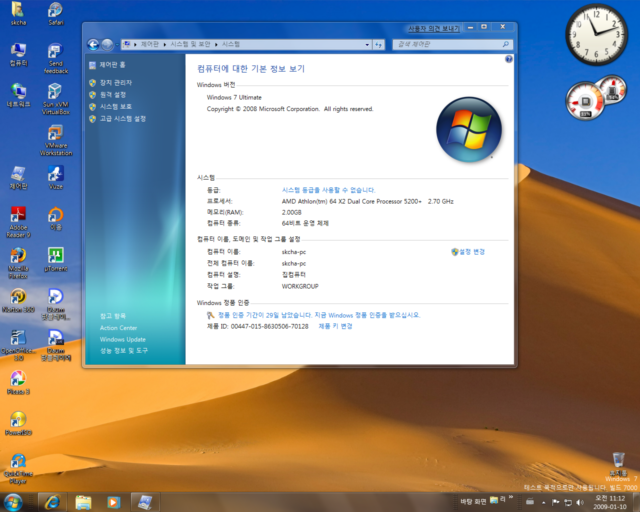Click the help question mark icon
640x512 pixels.
(x=509, y=59)
